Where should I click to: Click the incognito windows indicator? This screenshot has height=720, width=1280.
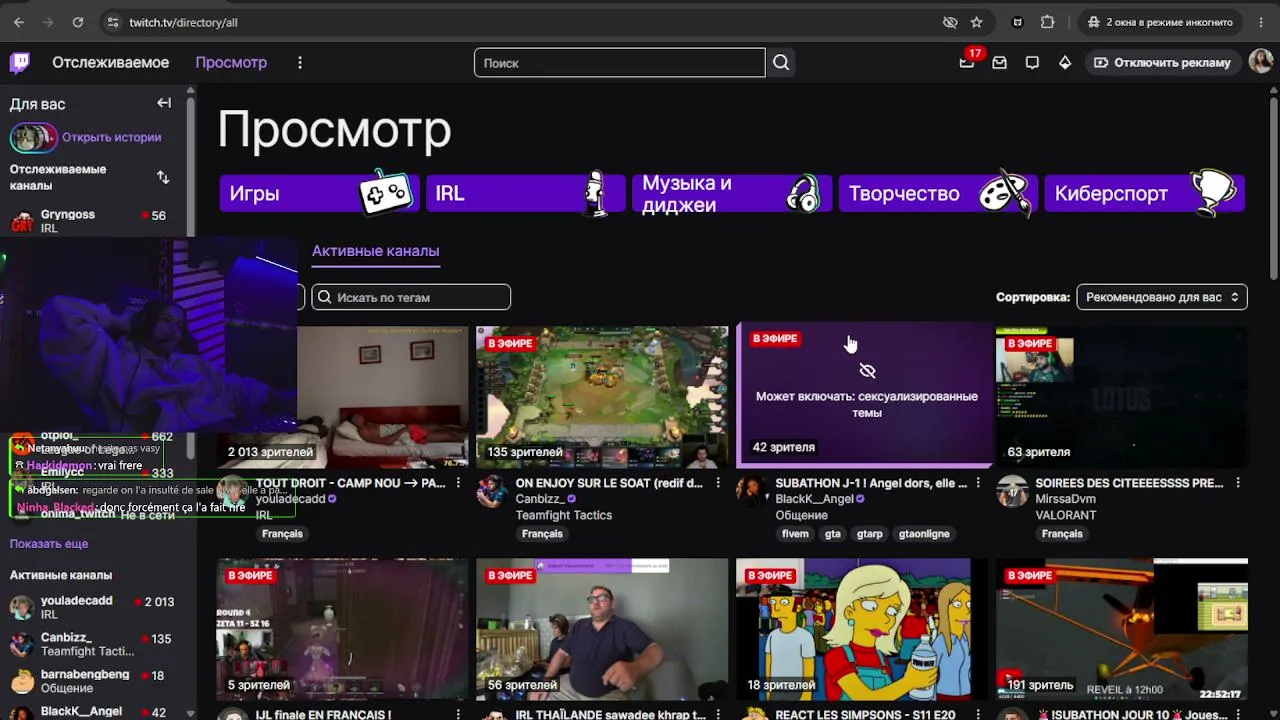click(1160, 22)
